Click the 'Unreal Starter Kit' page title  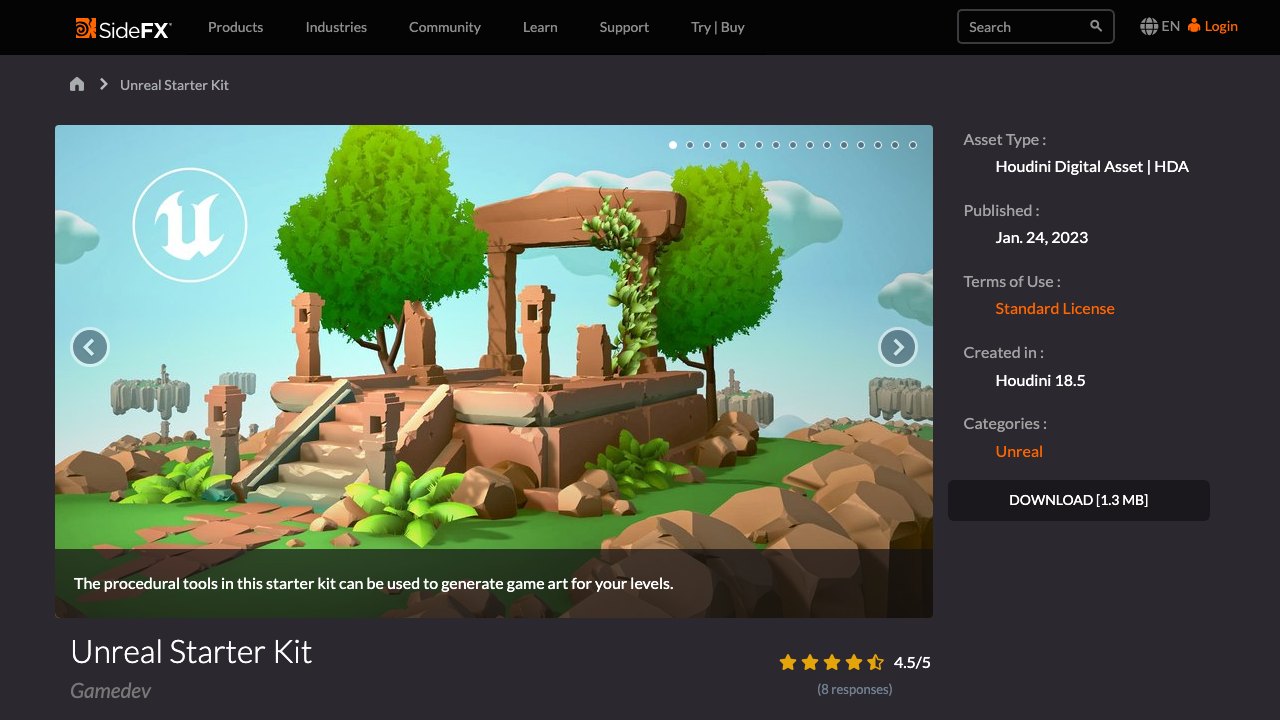tap(191, 652)
